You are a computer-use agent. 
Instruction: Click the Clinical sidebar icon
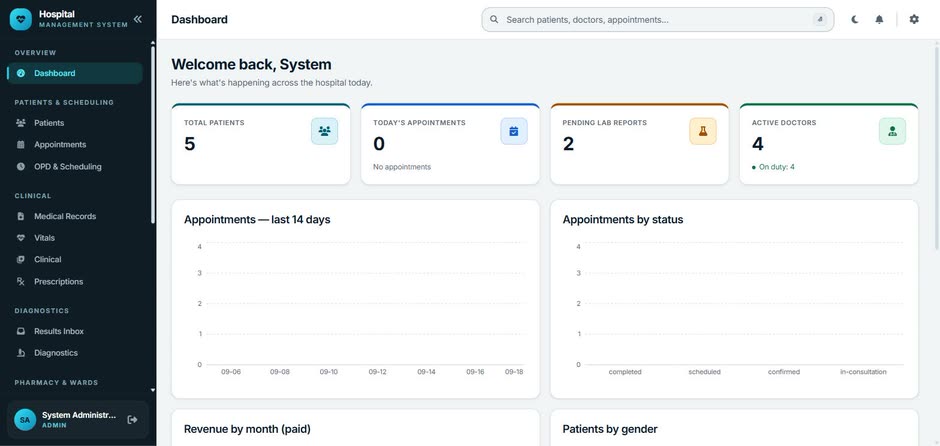point(21,260)
